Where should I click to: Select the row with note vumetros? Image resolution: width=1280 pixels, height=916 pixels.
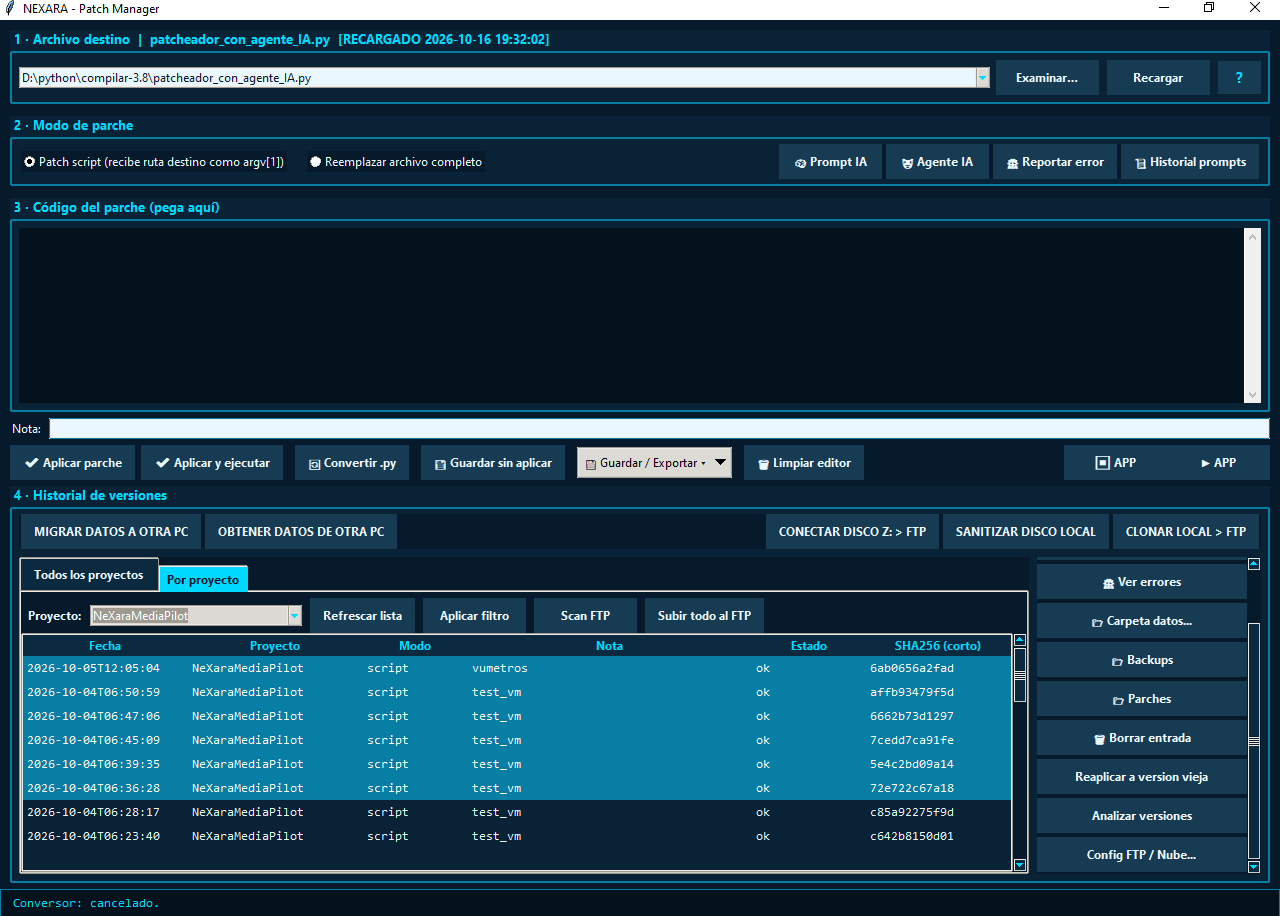point(517,668)
